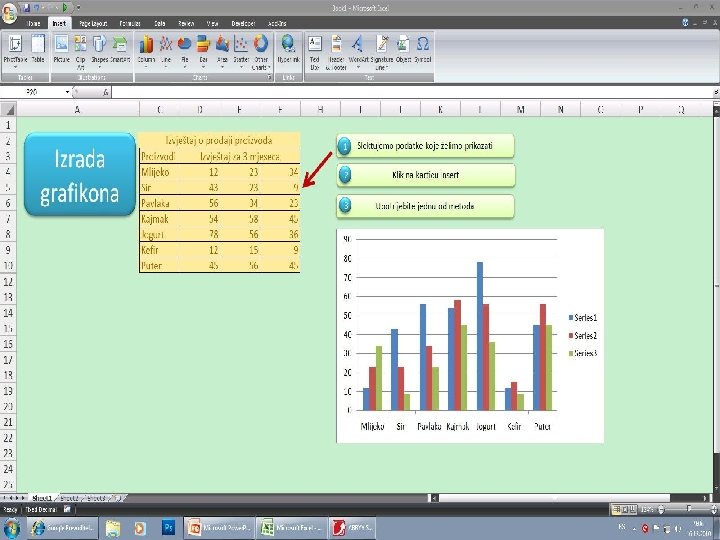Insert a Signature Line
Image resolution: width=720 pixels, height=540 pixels.
[x=382, y=51]
